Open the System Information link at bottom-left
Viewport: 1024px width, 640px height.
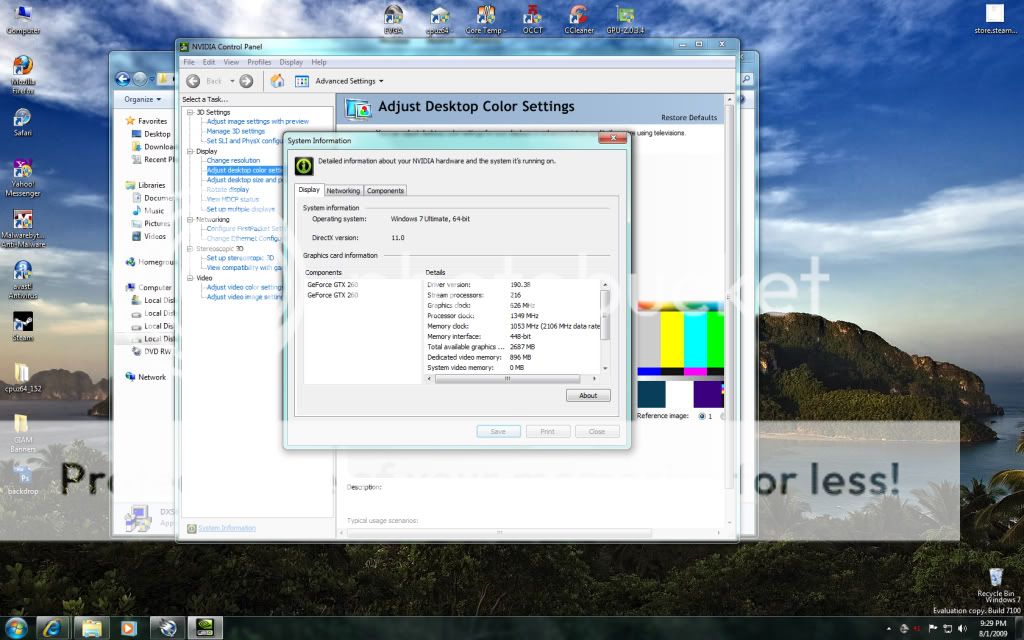tap(227, 528)
